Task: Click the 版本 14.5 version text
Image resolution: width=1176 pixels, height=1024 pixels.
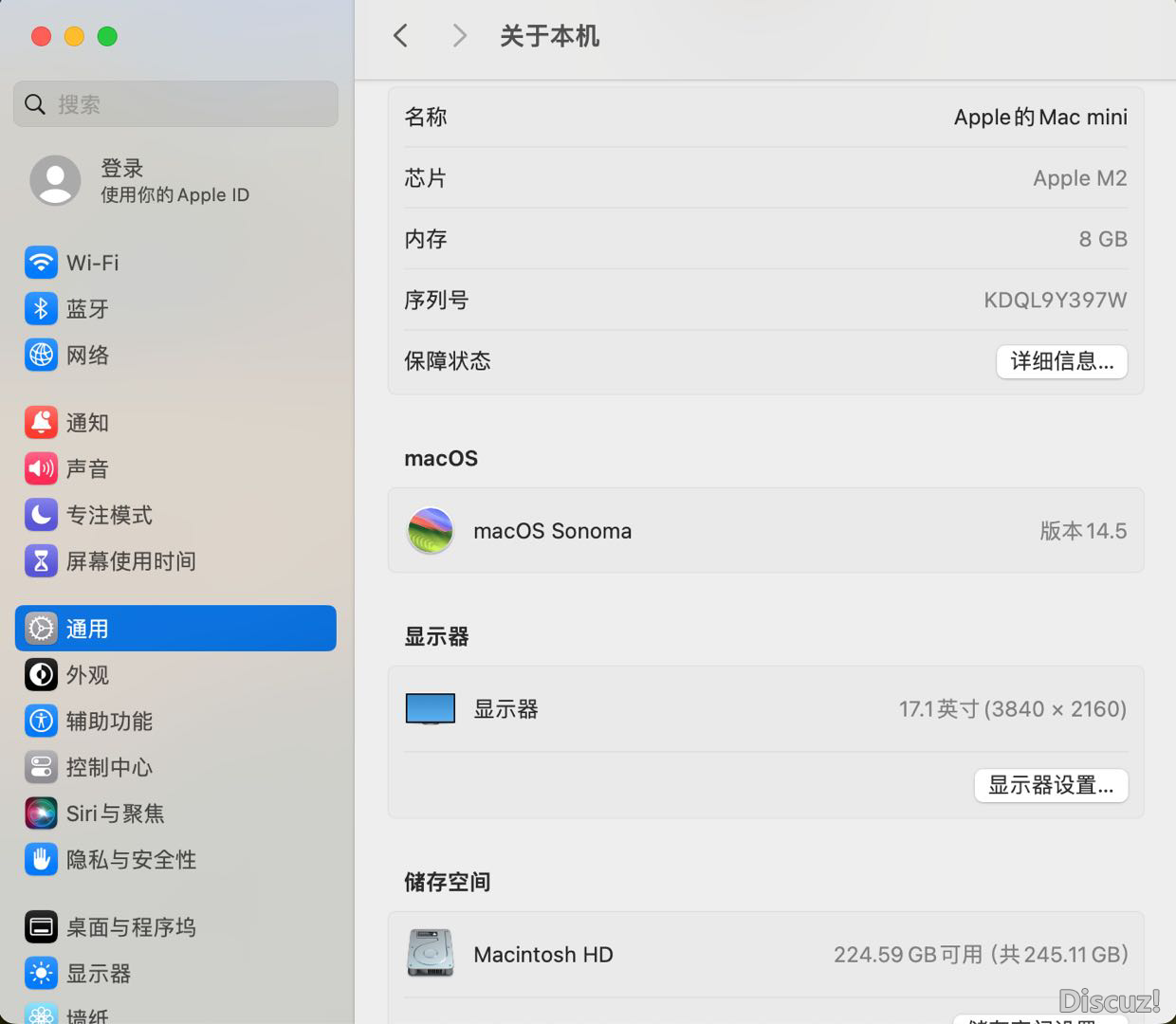Action: pyautogui.click(x=1083, y=531)
